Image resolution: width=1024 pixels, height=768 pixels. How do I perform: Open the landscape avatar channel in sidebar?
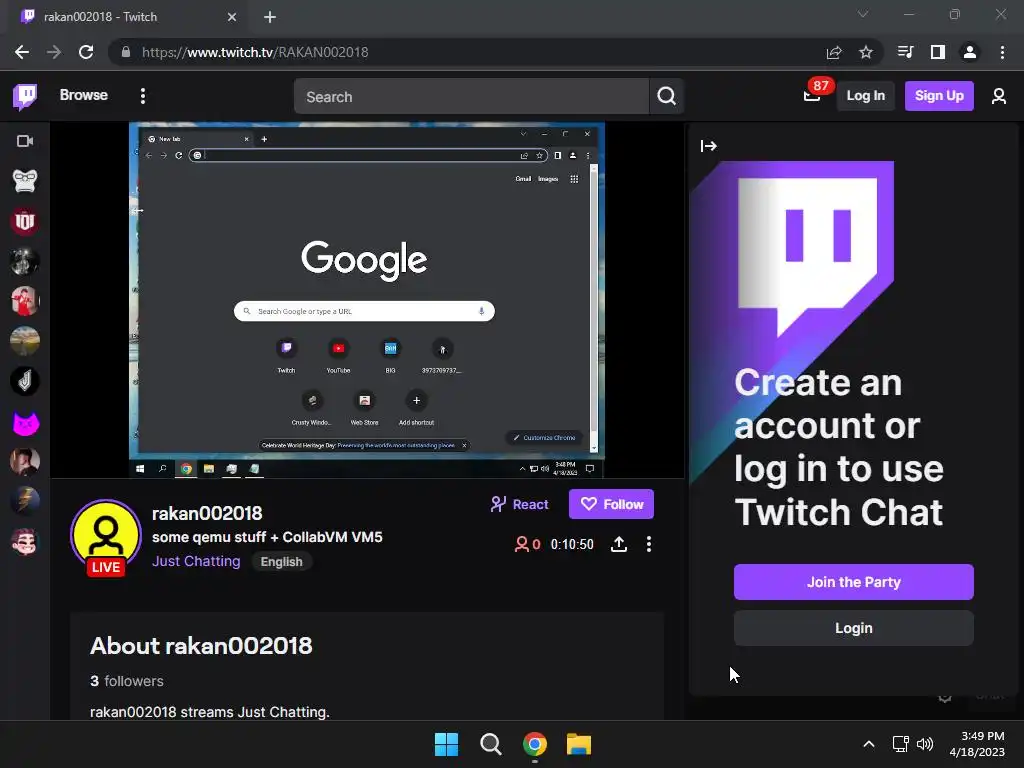[25, 341]
